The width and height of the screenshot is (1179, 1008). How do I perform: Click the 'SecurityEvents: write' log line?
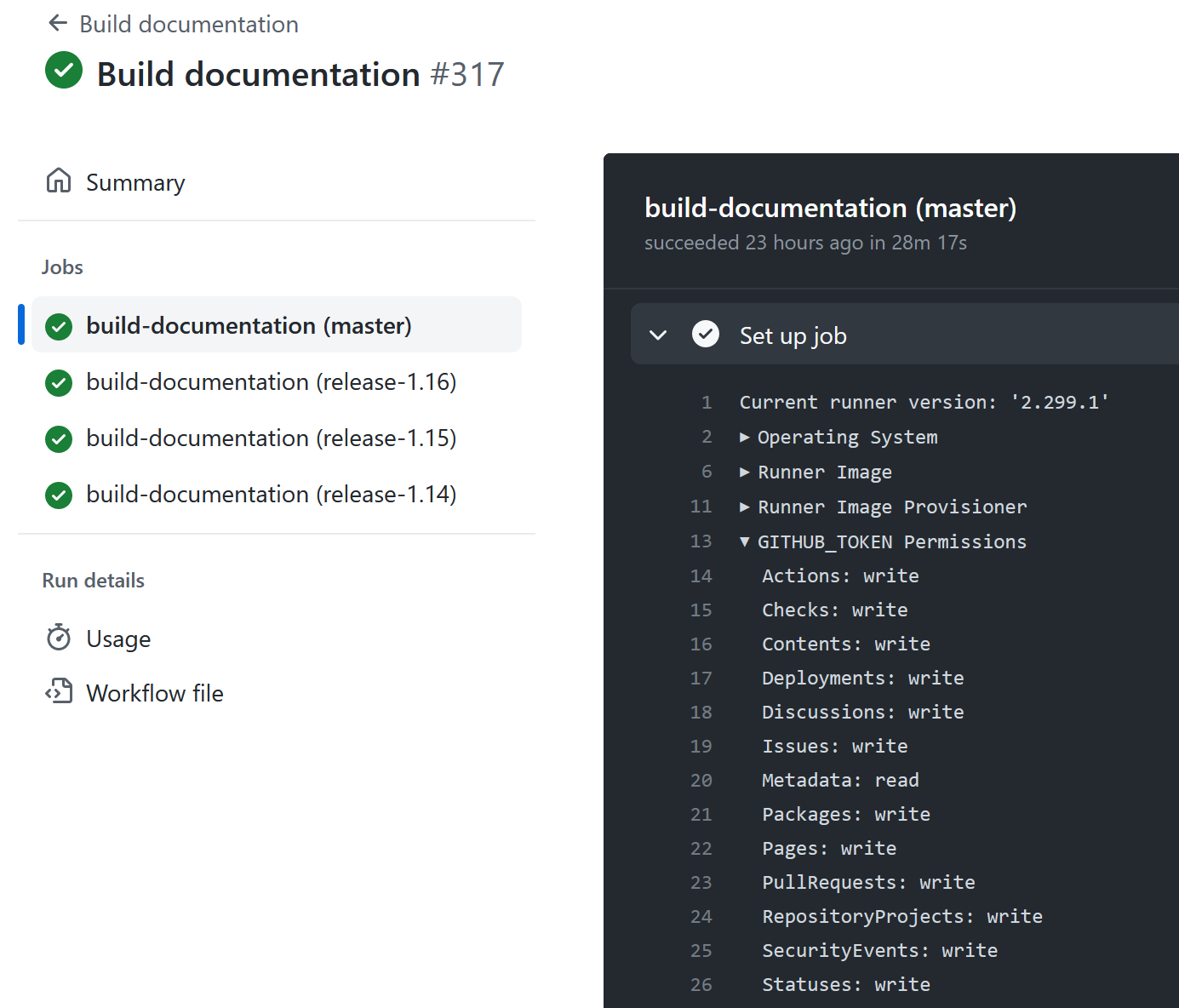[879, 950]
